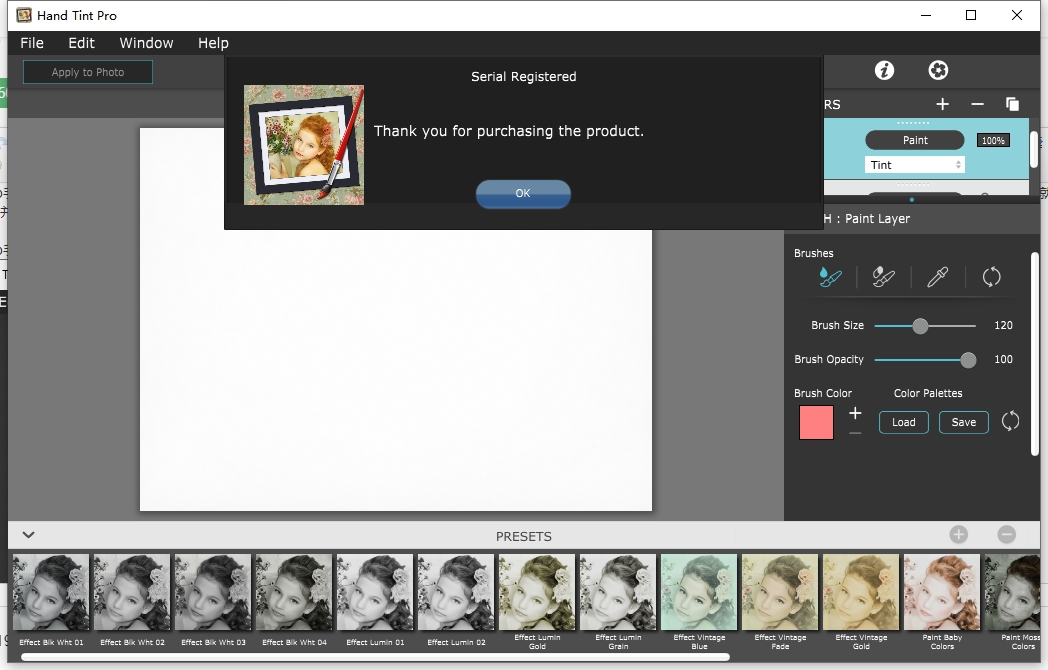Maximize the Hand Tint Pro window
Screen dimensions: 1048x670
tap(971, 15)
